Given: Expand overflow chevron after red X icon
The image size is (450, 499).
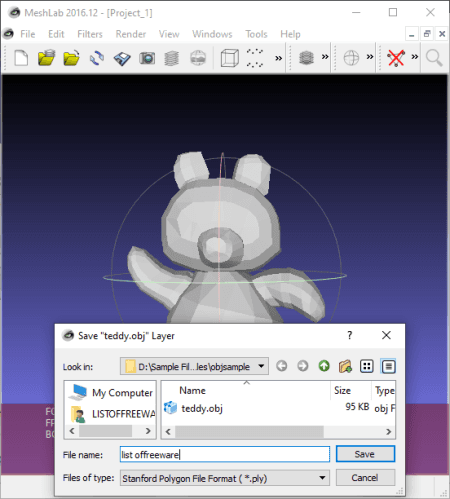Looking at the screenshot, I should [x=415, y=57].
